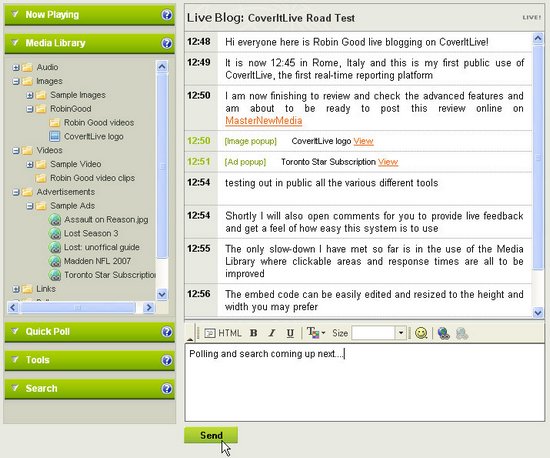Click media library vertical scrollbar thumb
550x458 pixels.
[162, 166]
